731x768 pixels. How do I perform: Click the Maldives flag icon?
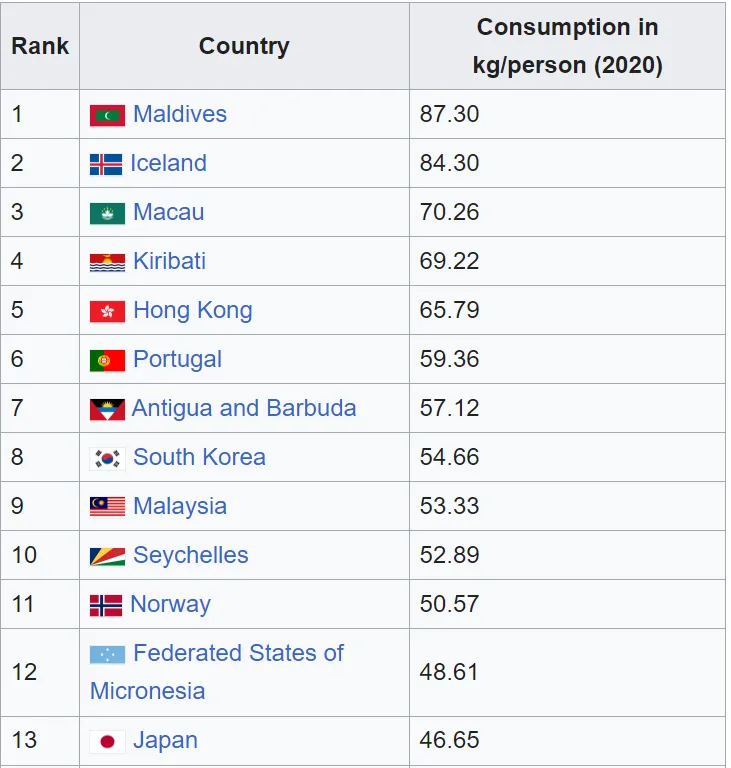click(107, 116)
